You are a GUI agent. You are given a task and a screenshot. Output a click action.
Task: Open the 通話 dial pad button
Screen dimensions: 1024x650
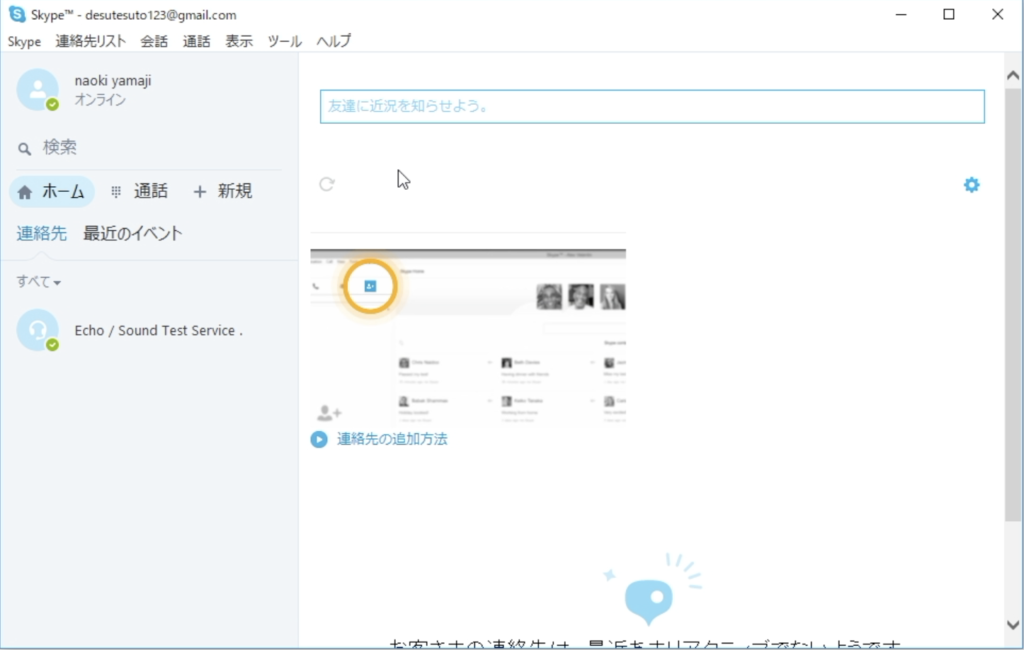click(x=139, y=191)
